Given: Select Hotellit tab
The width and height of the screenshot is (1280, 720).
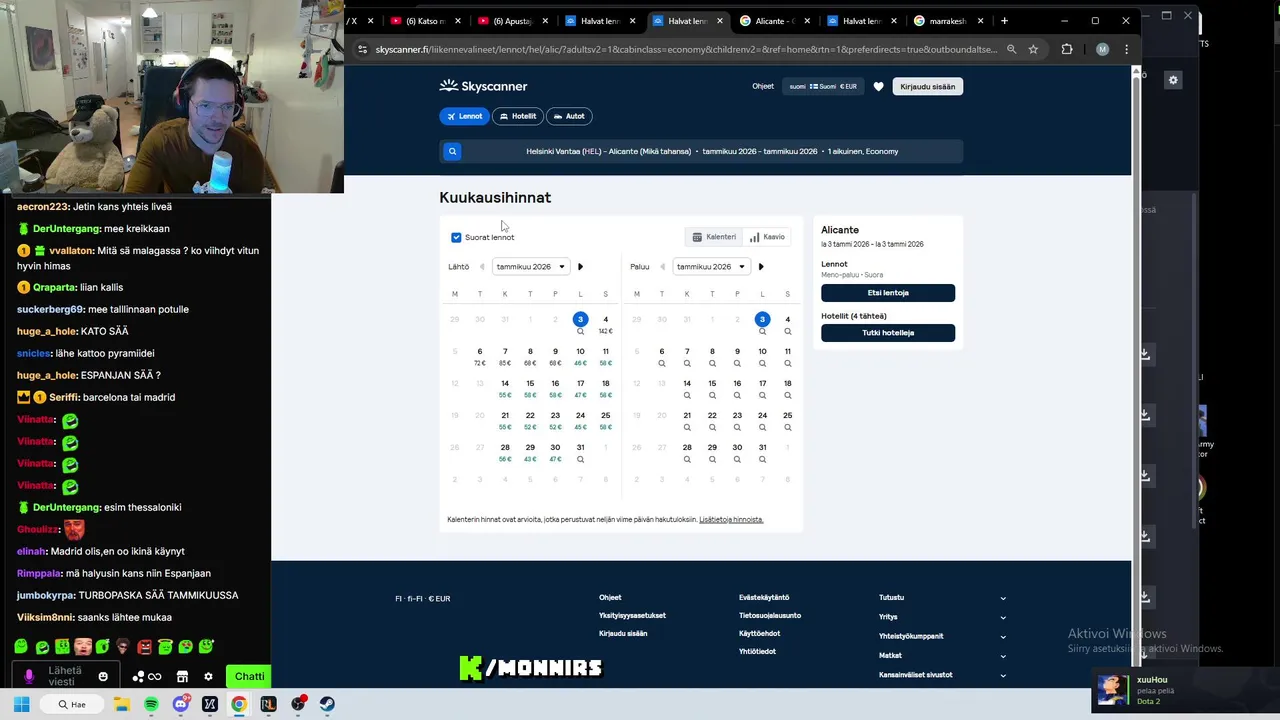Looking at the screenshot, I should click(x=518, y=116).
